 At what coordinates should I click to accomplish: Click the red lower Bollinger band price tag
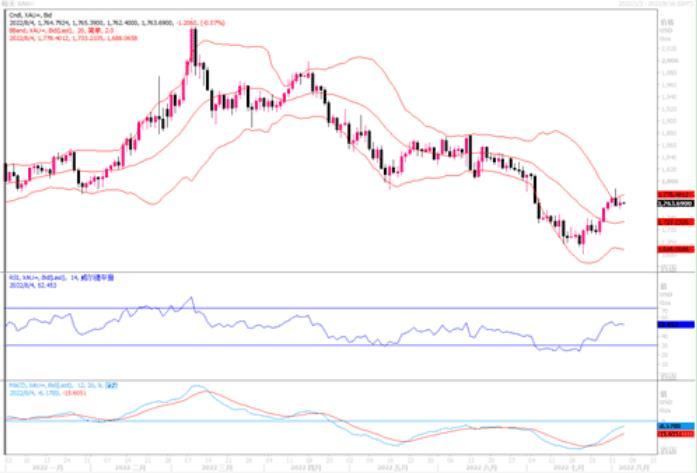click(669, 251)
